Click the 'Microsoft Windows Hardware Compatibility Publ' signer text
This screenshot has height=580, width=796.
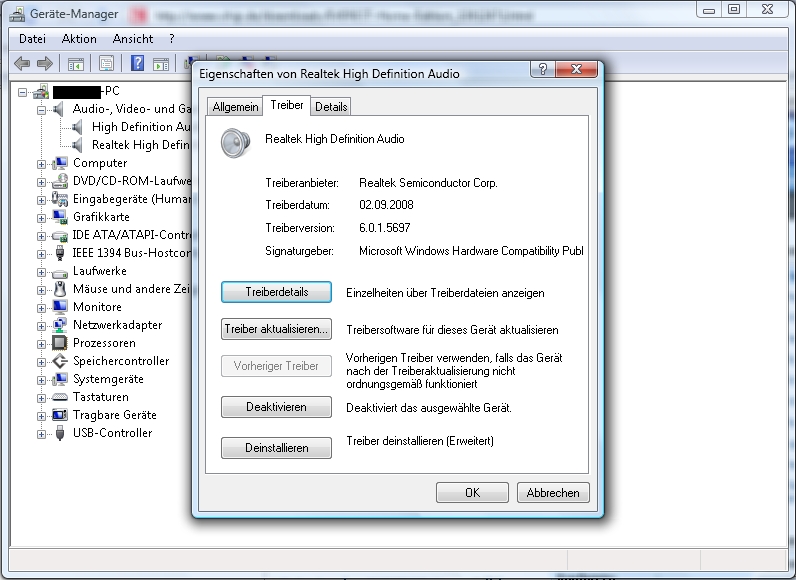(x=471, y=251)
